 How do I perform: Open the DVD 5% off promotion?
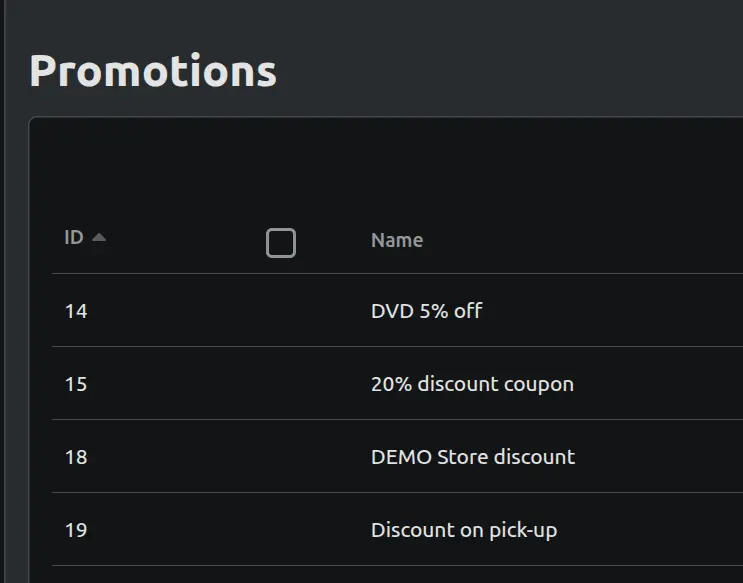click(426, 311)
